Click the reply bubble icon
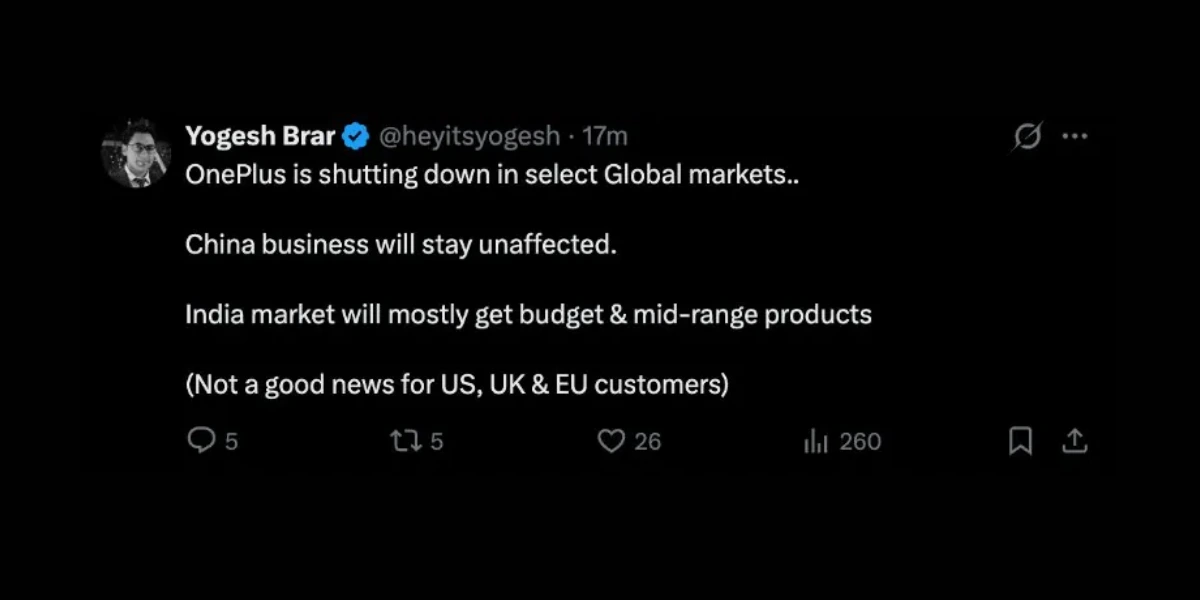Viewport: 1200px width, 600px height. click(x=202, y=440)
